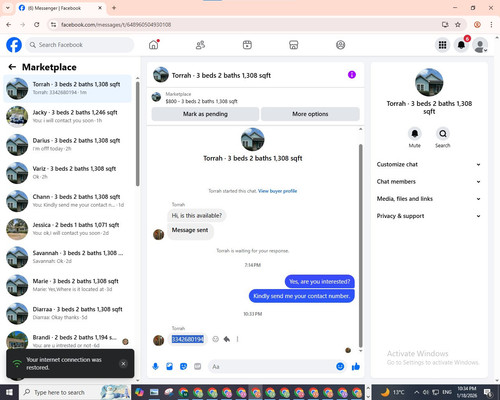Open Facebook home via logo
Viewport: 500px width, 400px height.
pyautogui.click(x=14, y=45)
